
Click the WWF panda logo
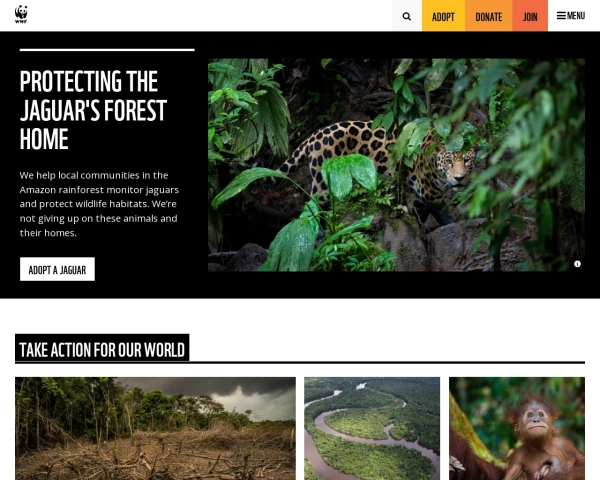21,15
